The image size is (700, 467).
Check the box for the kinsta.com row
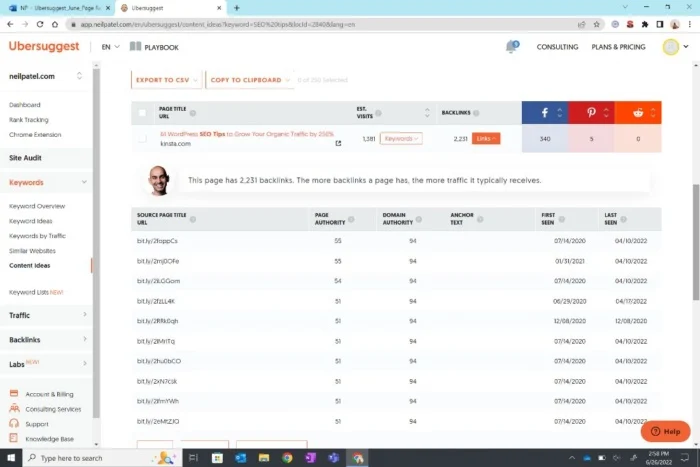point(142,139)
